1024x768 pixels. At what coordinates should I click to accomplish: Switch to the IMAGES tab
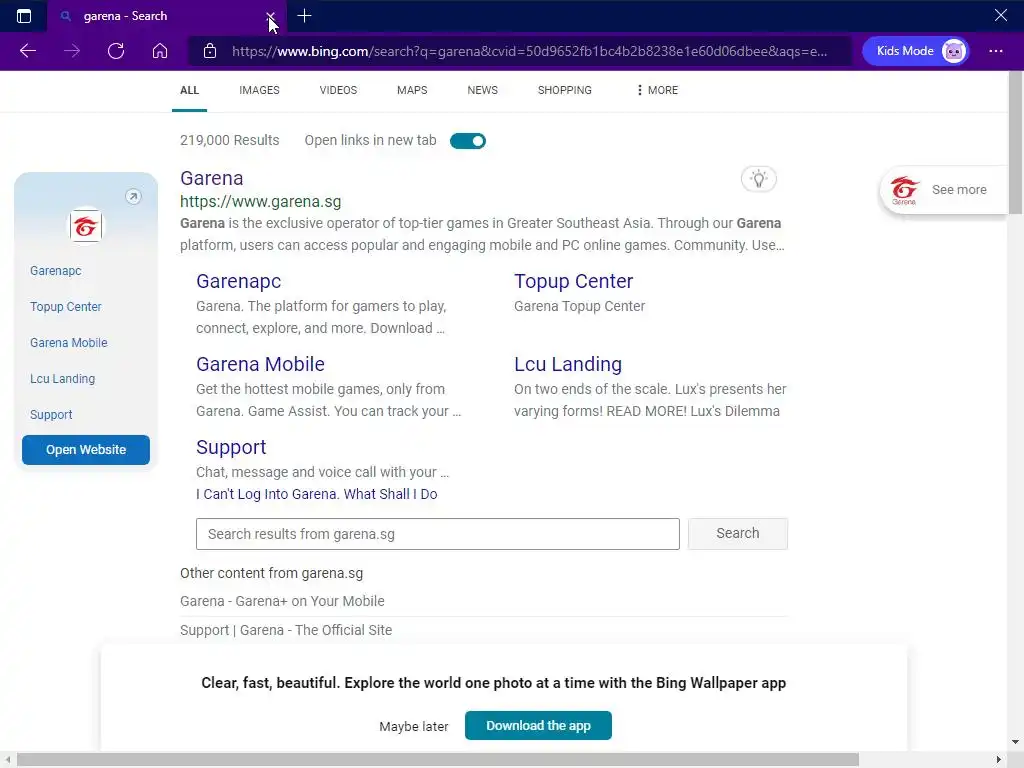pos(259,90)
